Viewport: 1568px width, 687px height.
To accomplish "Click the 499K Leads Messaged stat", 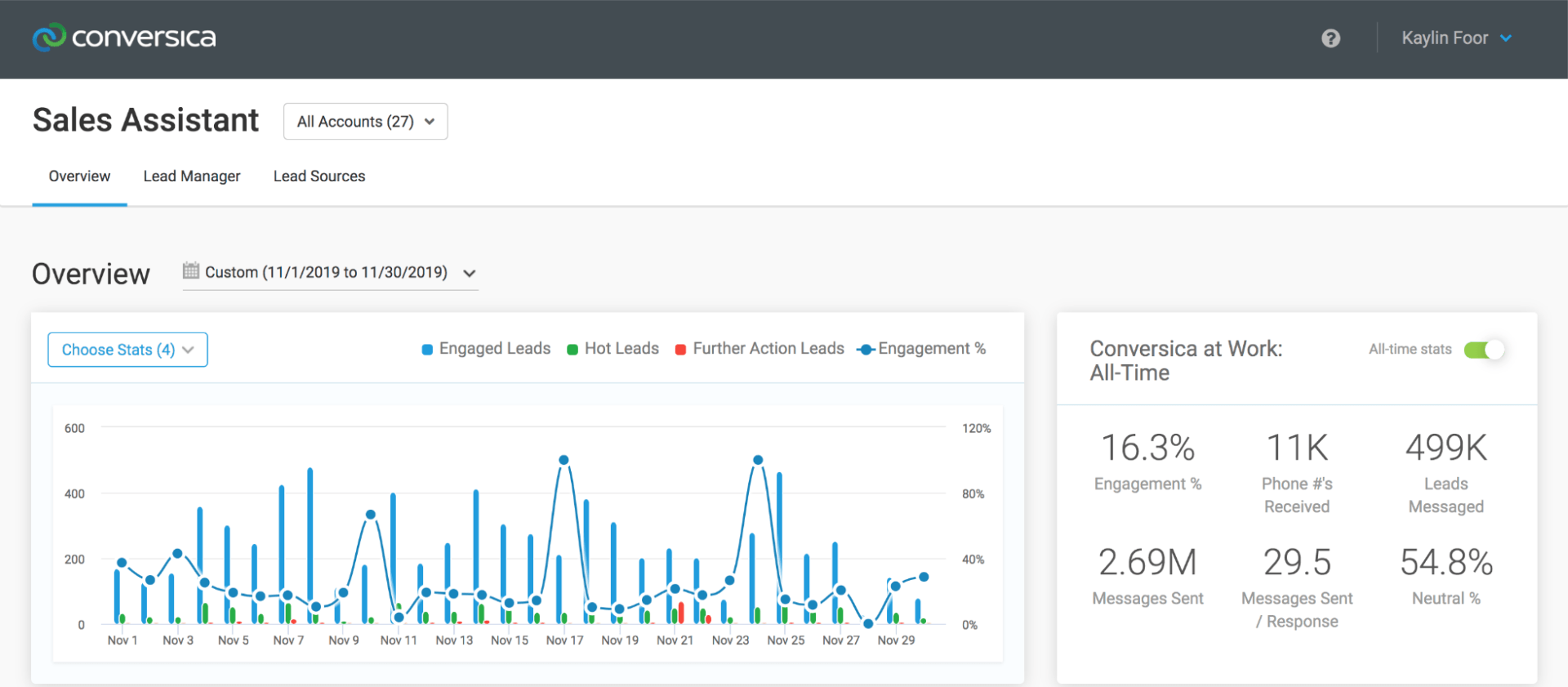I will coord(1446,473).
